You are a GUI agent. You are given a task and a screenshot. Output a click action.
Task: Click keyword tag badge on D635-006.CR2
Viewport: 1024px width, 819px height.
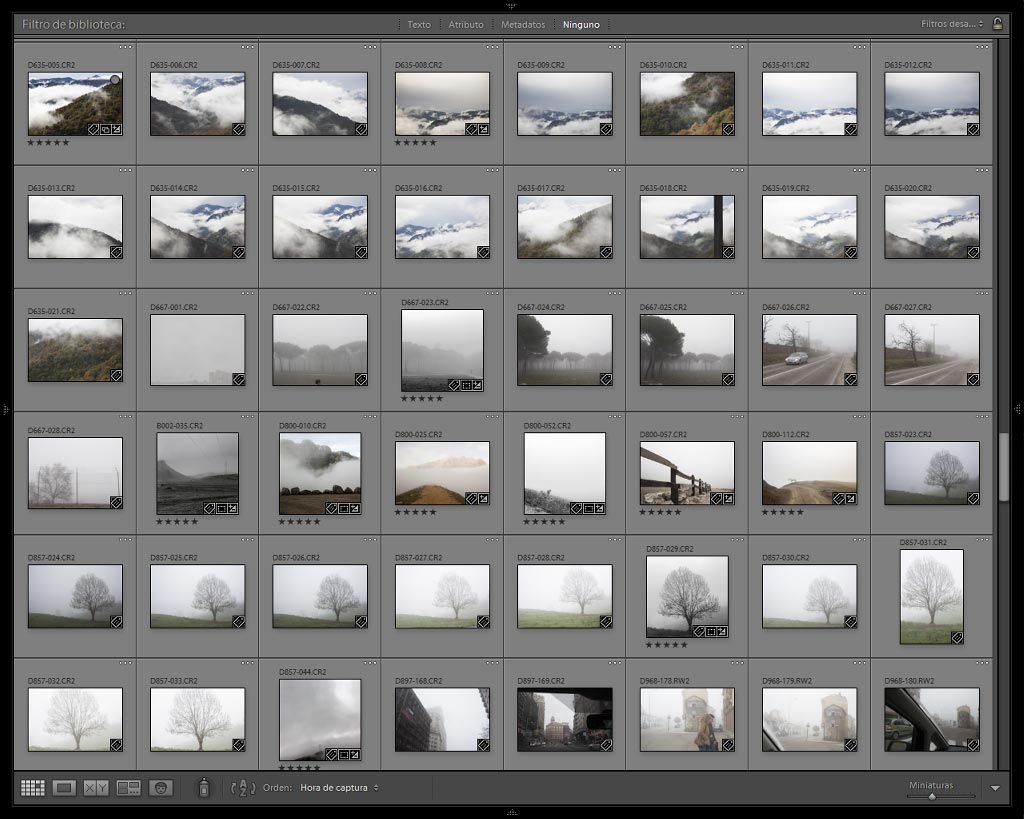[238, 129]
